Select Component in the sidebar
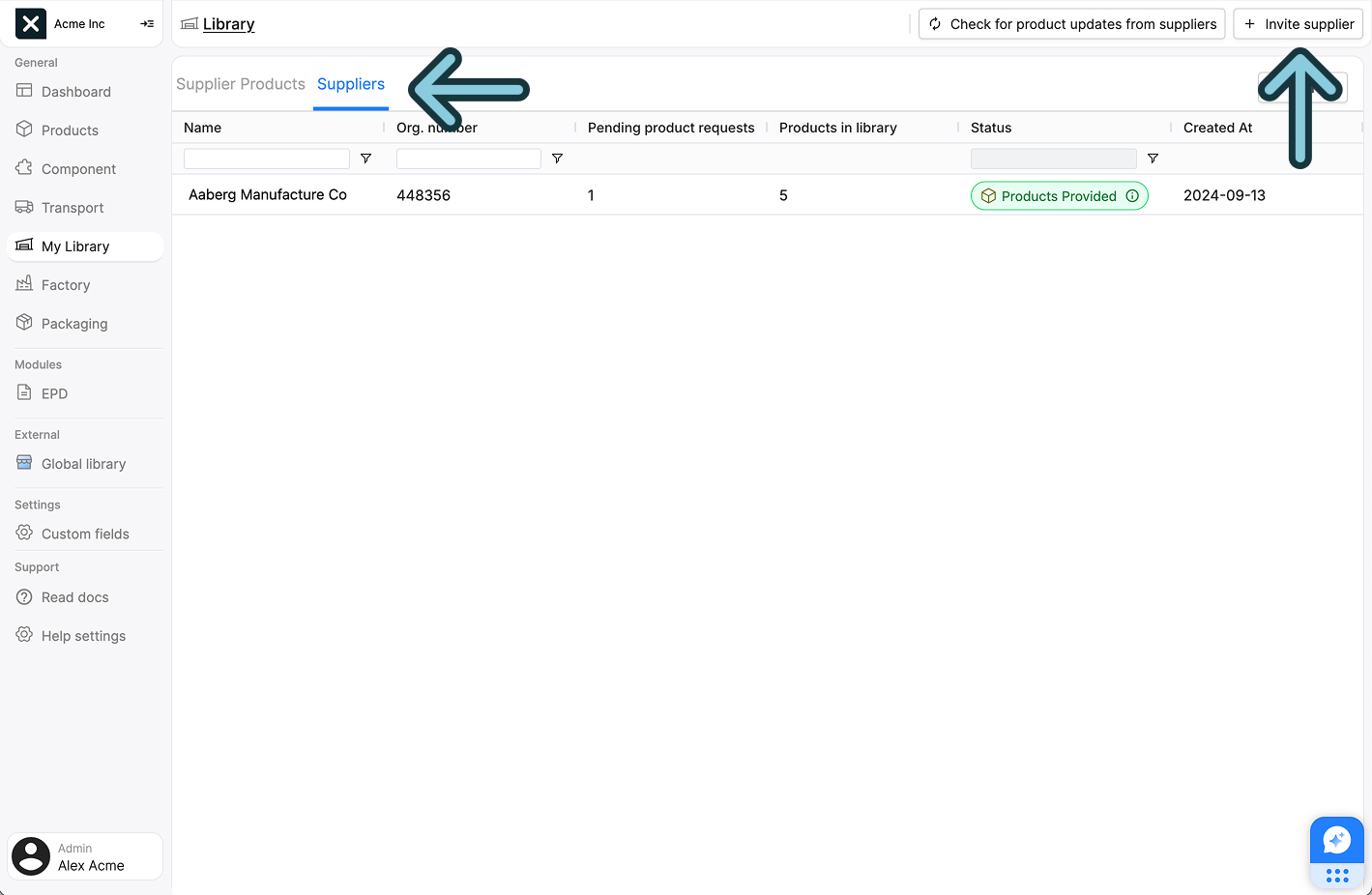 click(77, 168)
